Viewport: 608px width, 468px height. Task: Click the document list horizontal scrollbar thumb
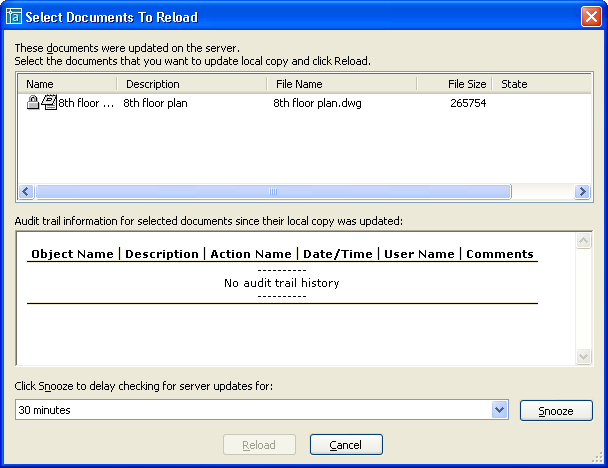coord(273,192)
